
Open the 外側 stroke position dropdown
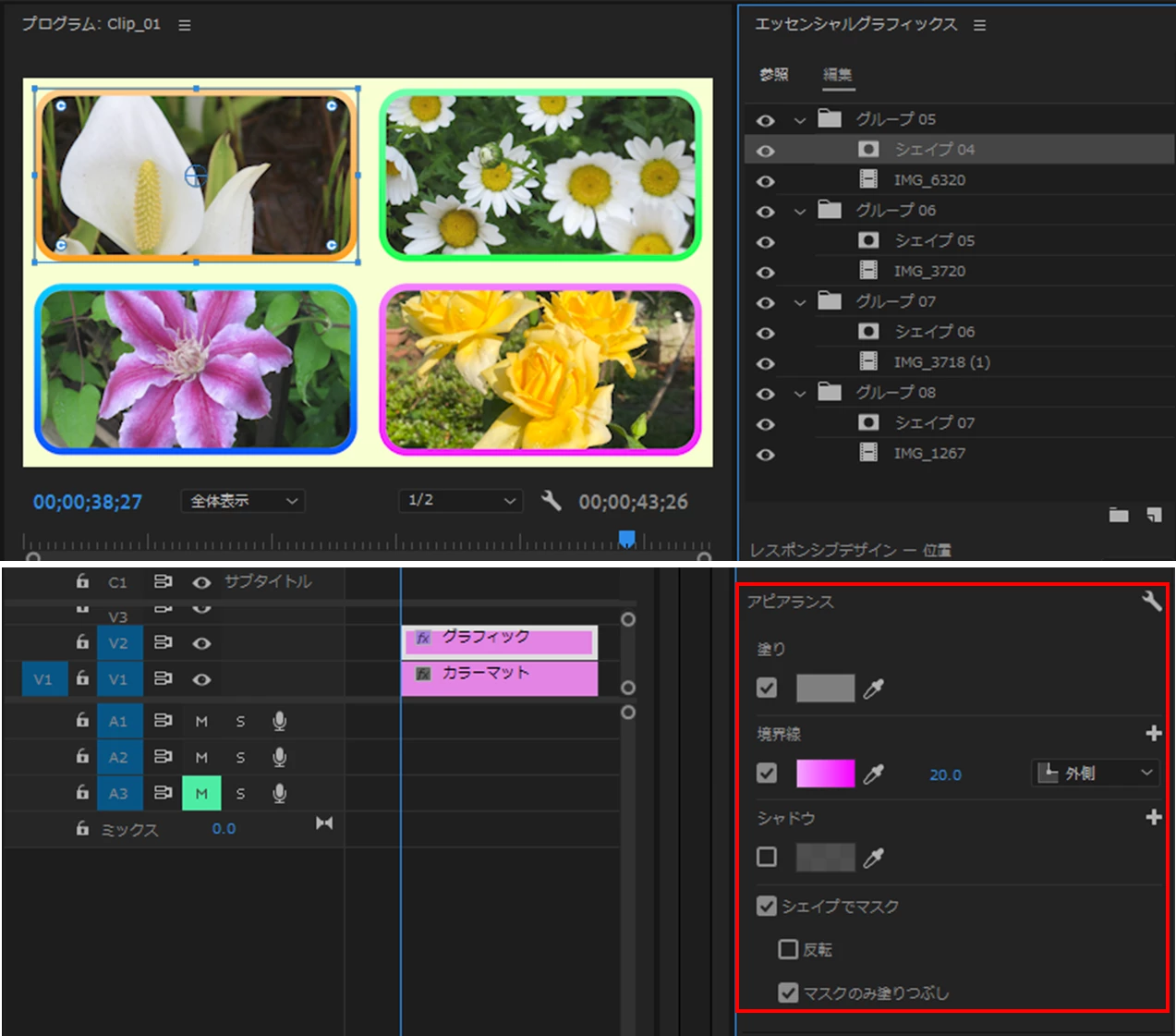pyautogui.click(x=1096, y=773)
